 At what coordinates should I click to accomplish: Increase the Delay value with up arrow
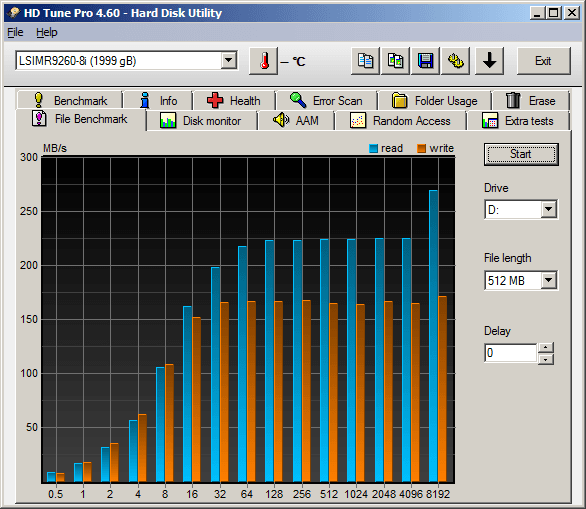point(546,348)
